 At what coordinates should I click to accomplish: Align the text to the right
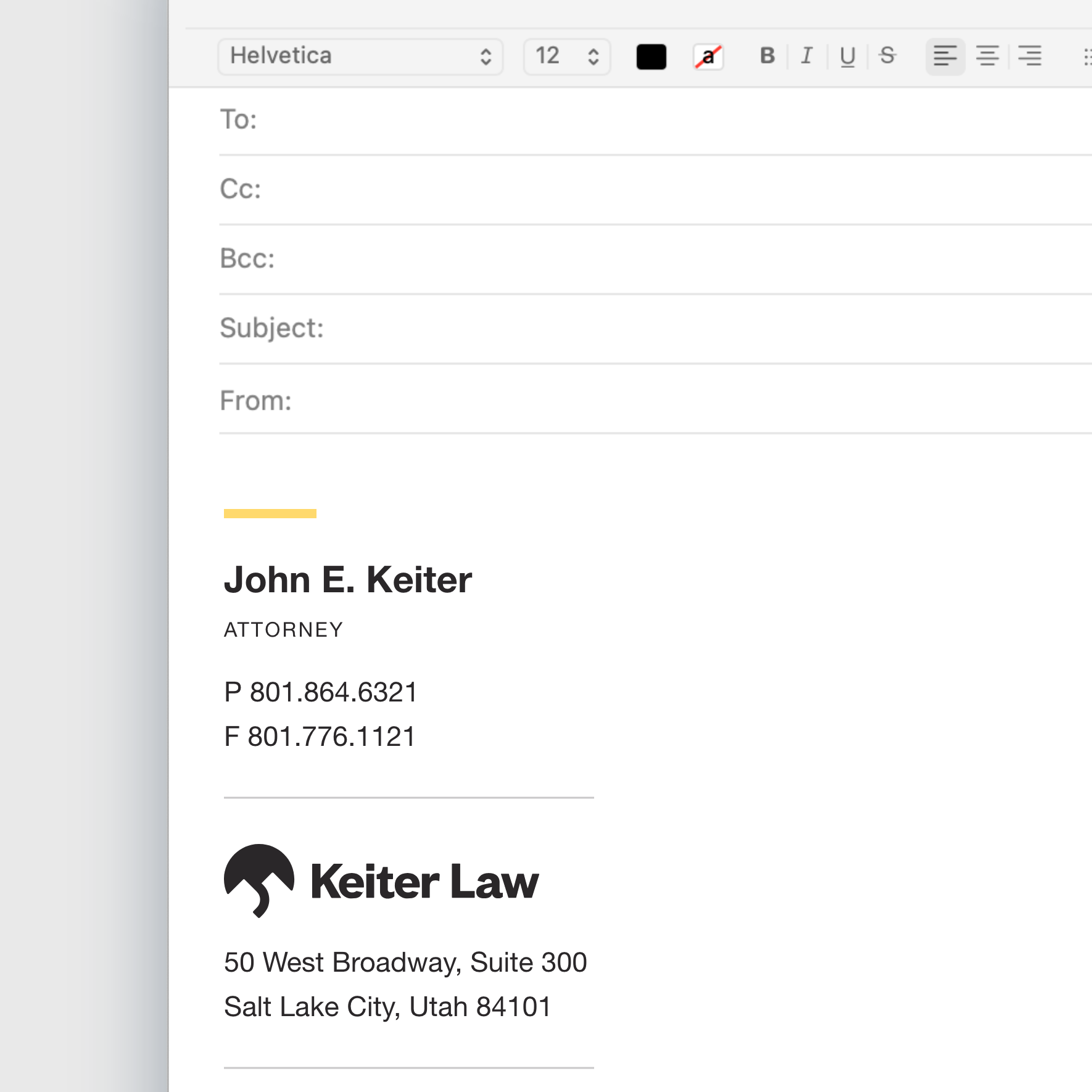tap(1029, 56)
